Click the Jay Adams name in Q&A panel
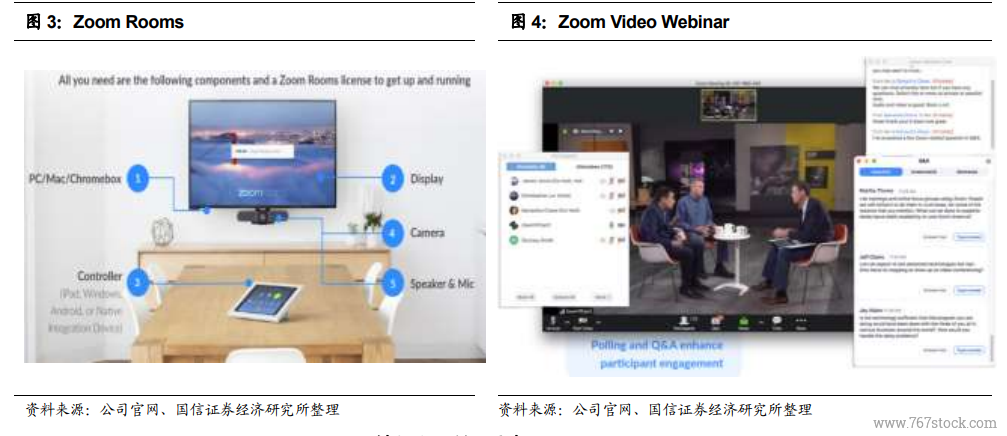 [x=871, y=310]
